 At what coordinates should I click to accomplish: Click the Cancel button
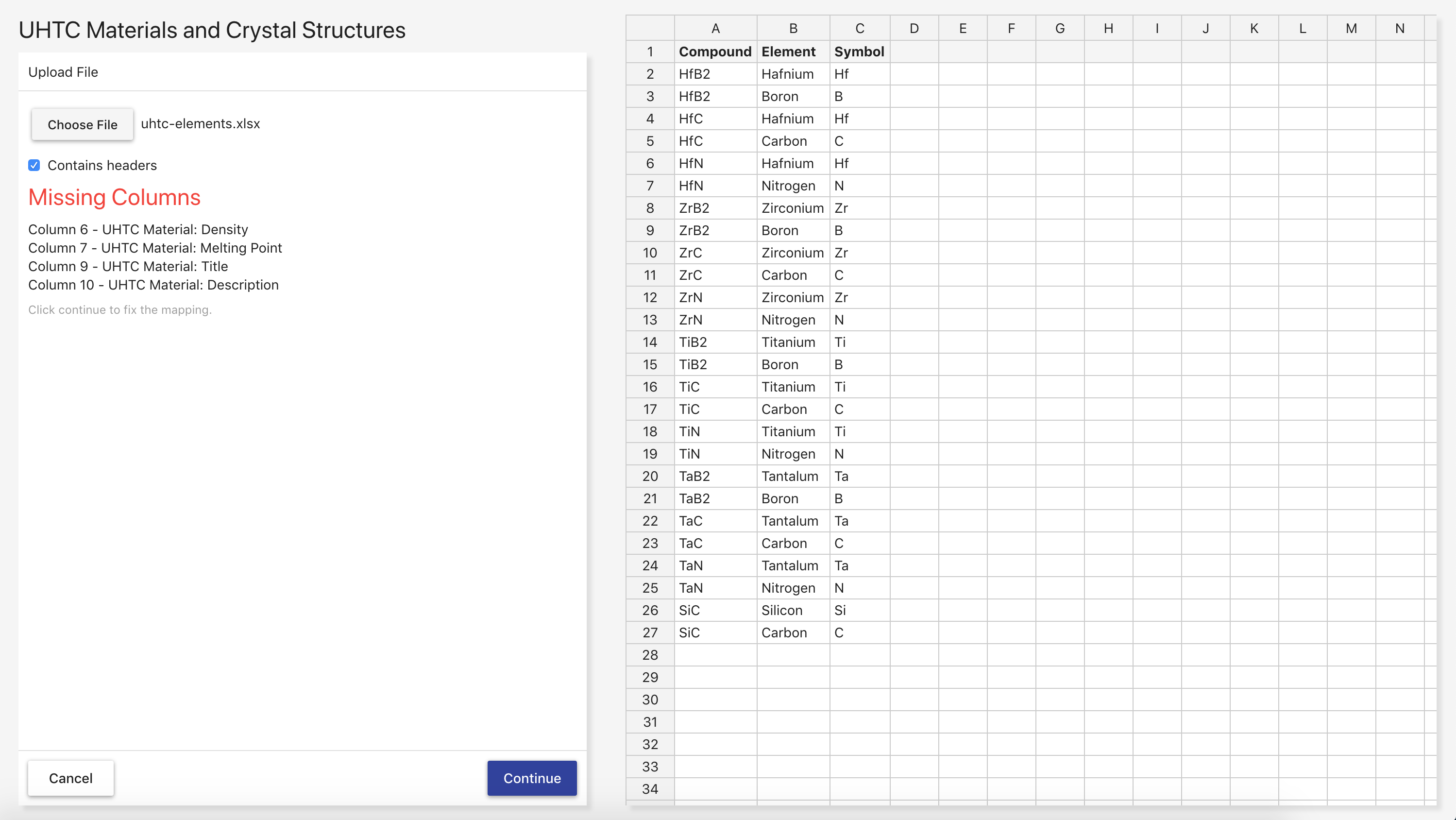pos(70,778)
